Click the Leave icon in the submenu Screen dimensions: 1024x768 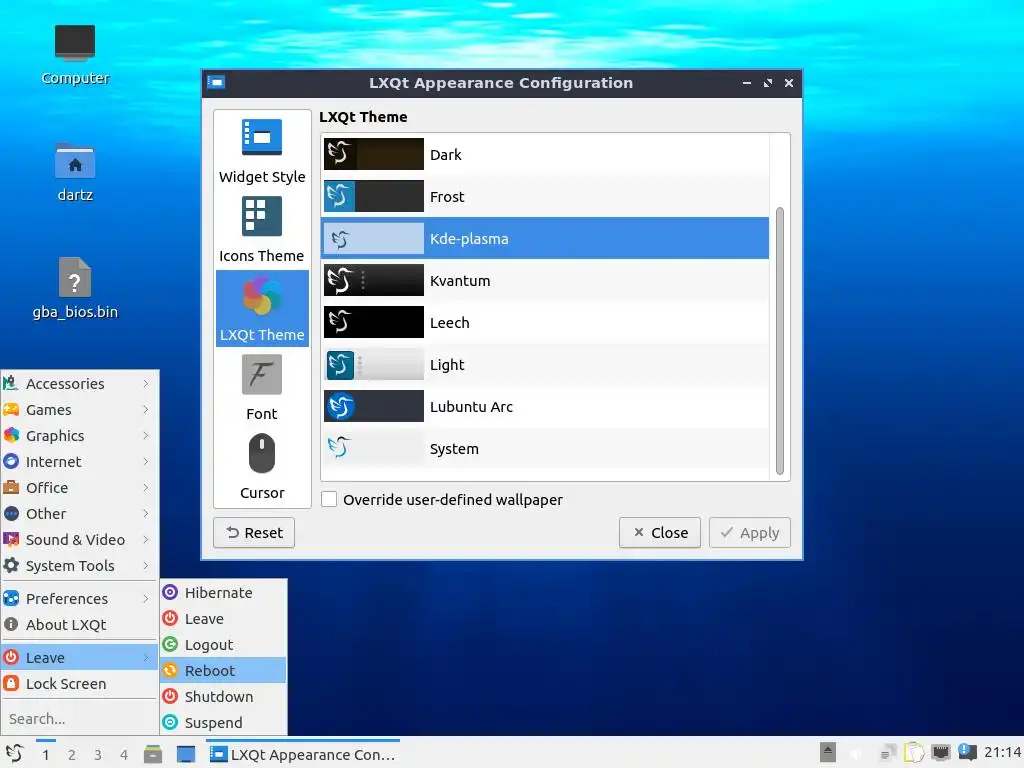[x=170, y=618]
